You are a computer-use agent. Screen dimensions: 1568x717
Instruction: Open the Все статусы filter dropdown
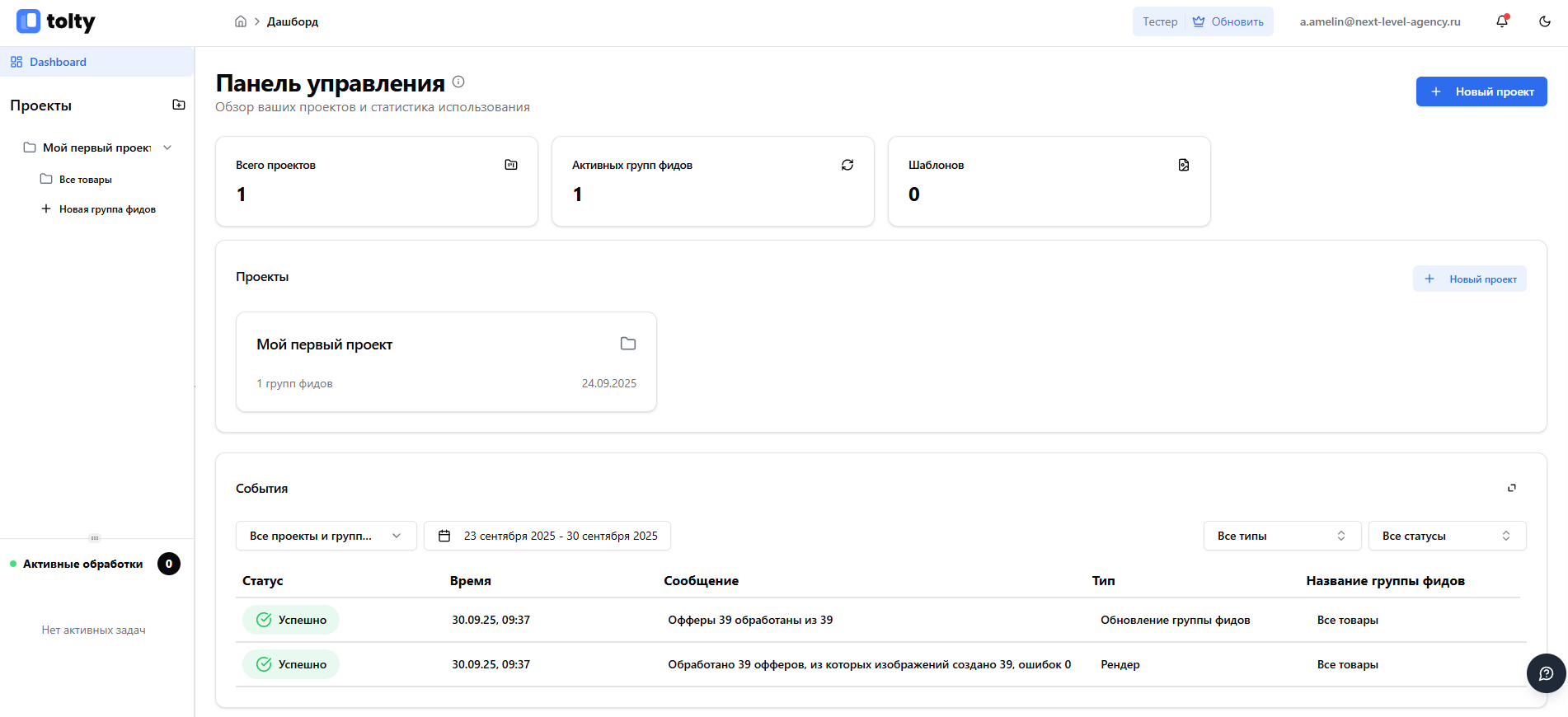pyautogui.click(x=1447, y=536)
